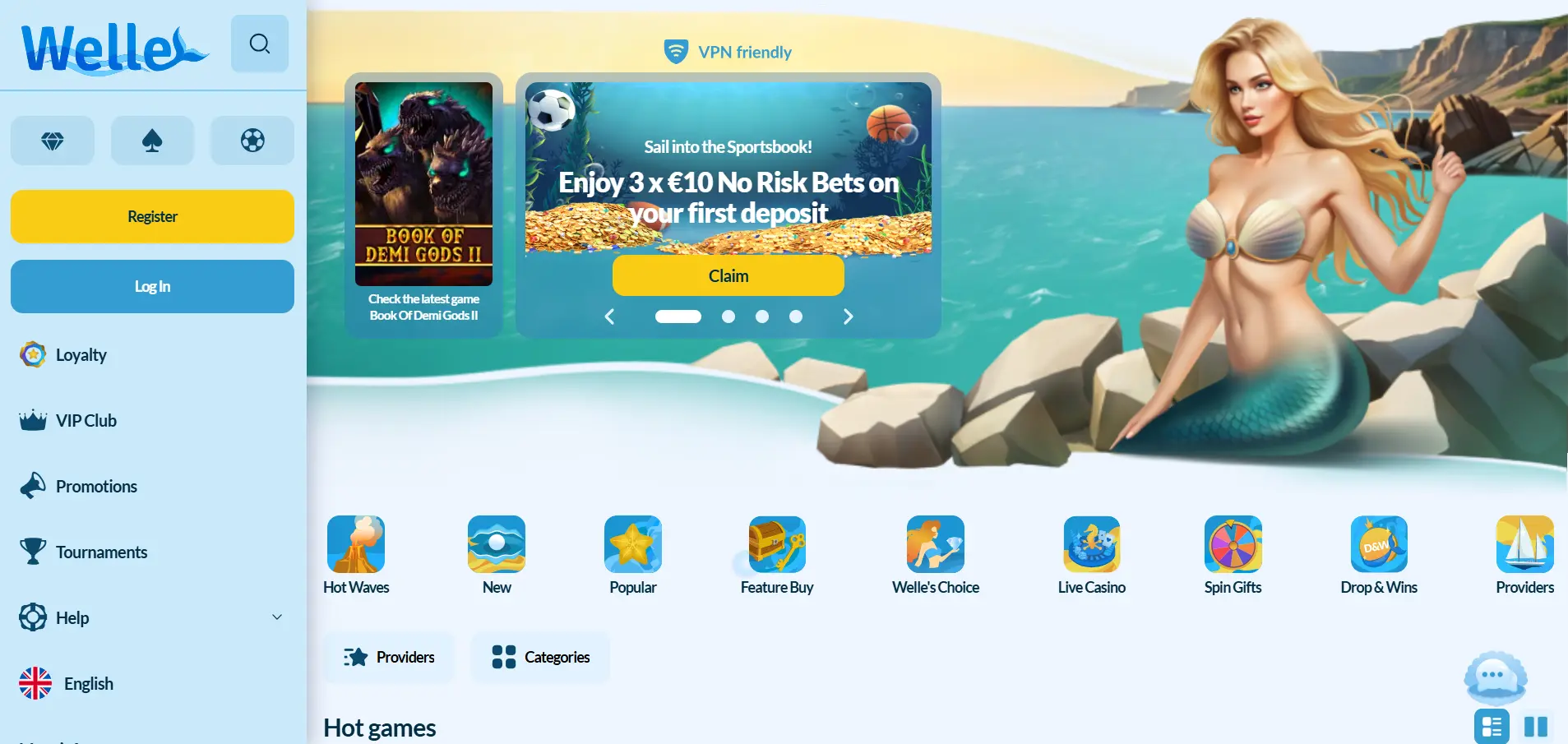Open the Live Casino category

[x=1091, y=545]
